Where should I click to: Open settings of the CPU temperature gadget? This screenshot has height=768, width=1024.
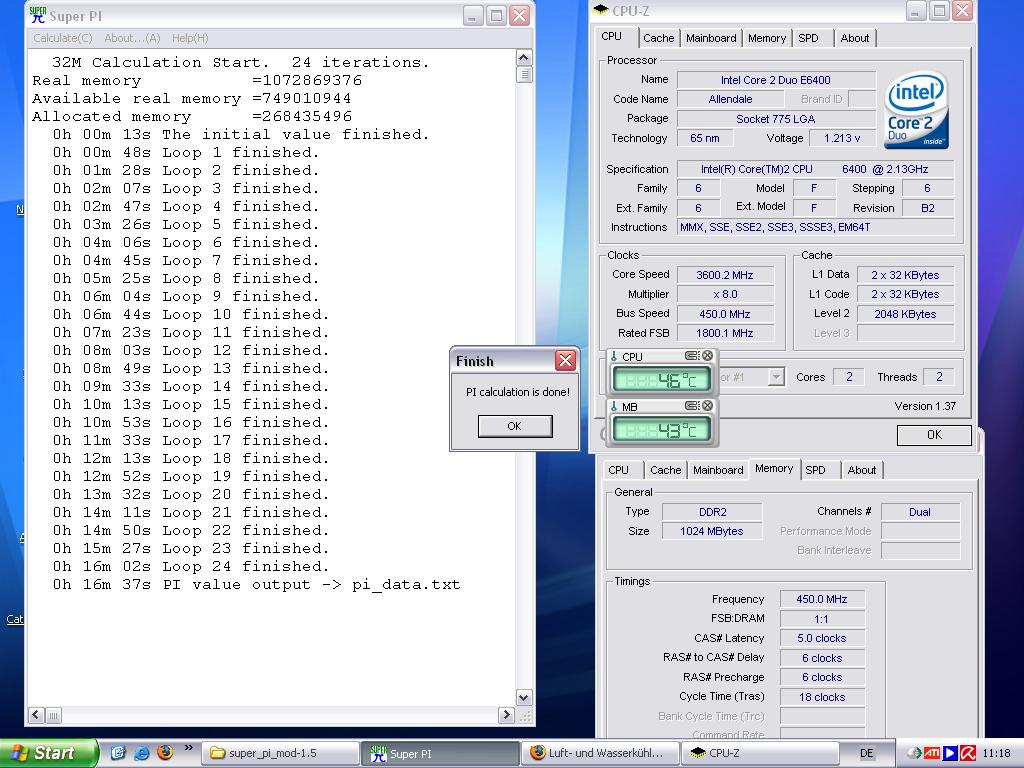point(692,356)
